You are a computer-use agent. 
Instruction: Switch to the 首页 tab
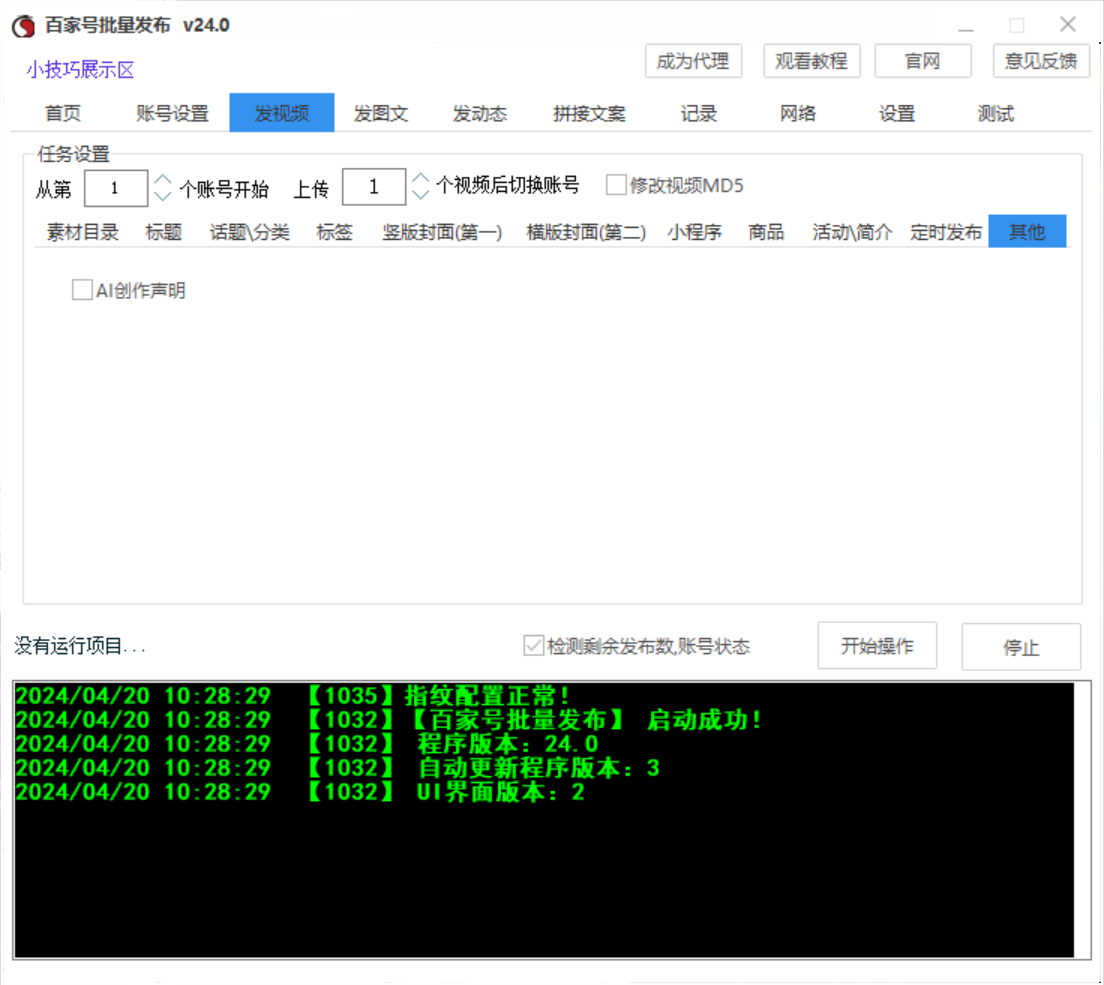click(63, 113)
